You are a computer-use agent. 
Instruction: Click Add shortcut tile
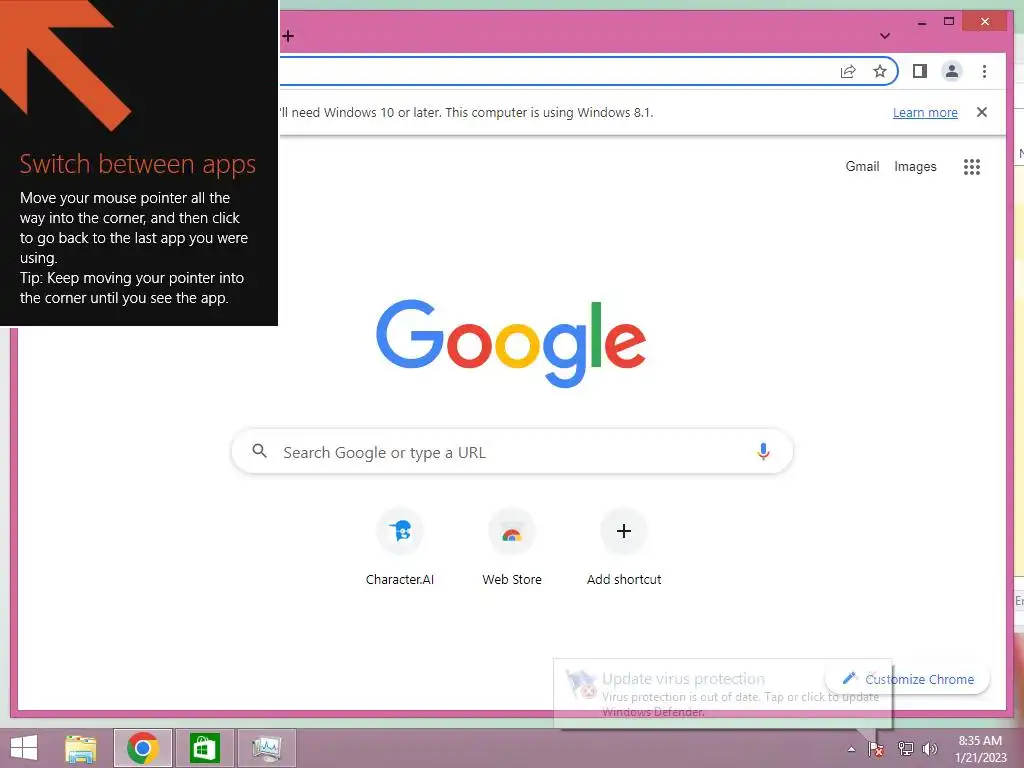(x=624, y=547)
